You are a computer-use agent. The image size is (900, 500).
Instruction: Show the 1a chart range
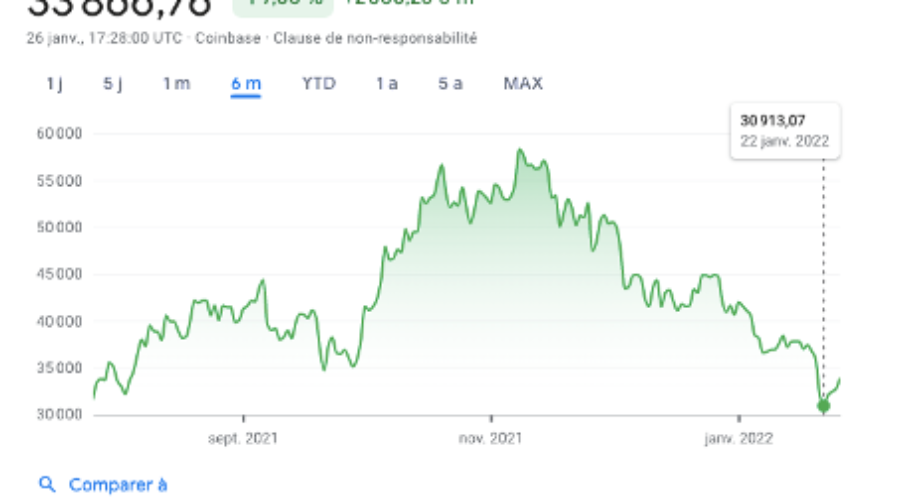pos(387,84)
